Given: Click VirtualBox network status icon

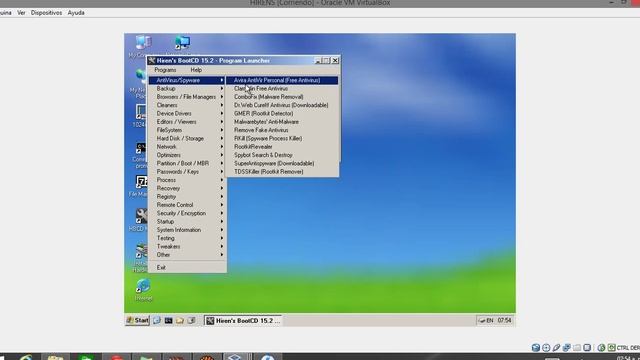Looking at the screenshot, I should (567, 348).
